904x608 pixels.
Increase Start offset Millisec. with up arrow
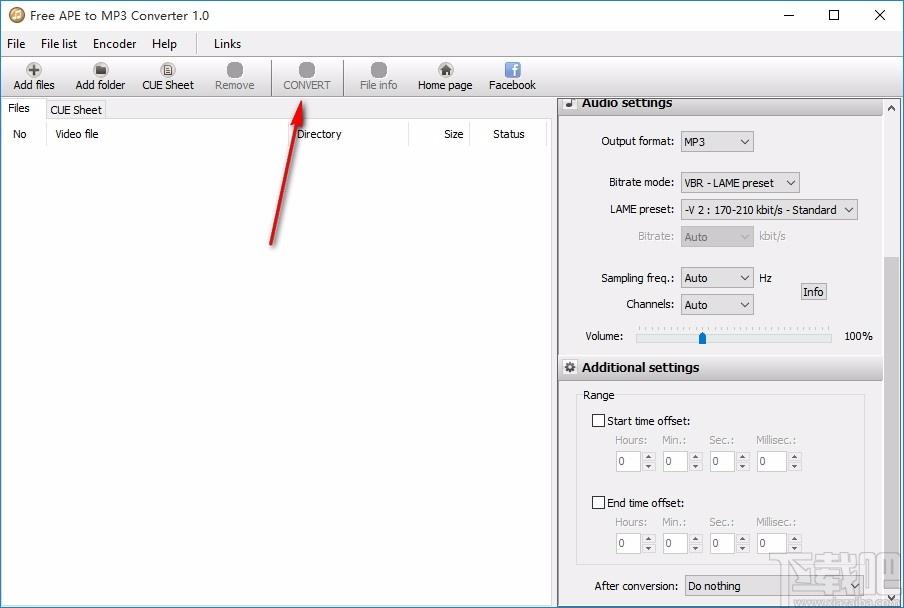coord(795,456)
